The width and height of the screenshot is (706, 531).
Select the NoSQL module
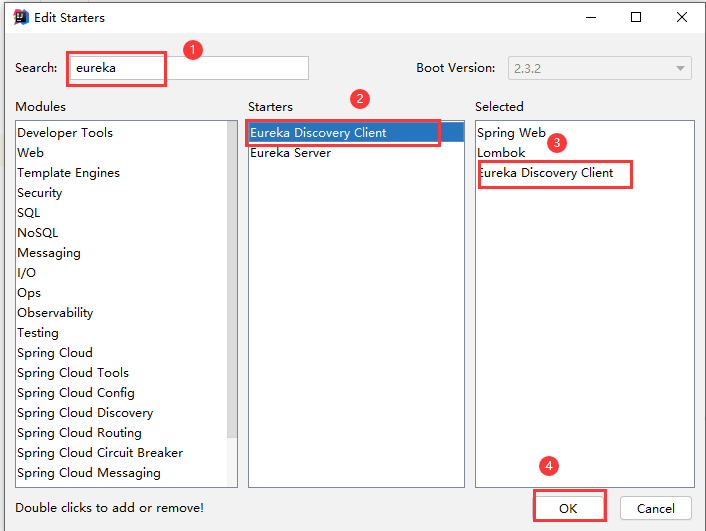tap(122, 233)
